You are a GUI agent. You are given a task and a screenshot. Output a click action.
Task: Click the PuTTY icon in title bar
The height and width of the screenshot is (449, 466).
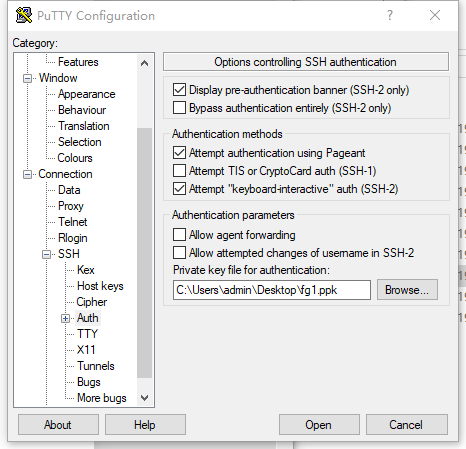tap(24, 15)
